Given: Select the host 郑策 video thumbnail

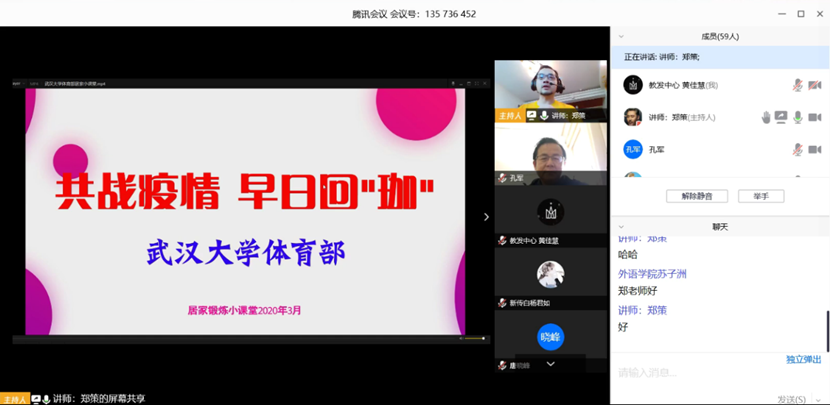Looking at the screenshot, I should (x=551, y=91).
